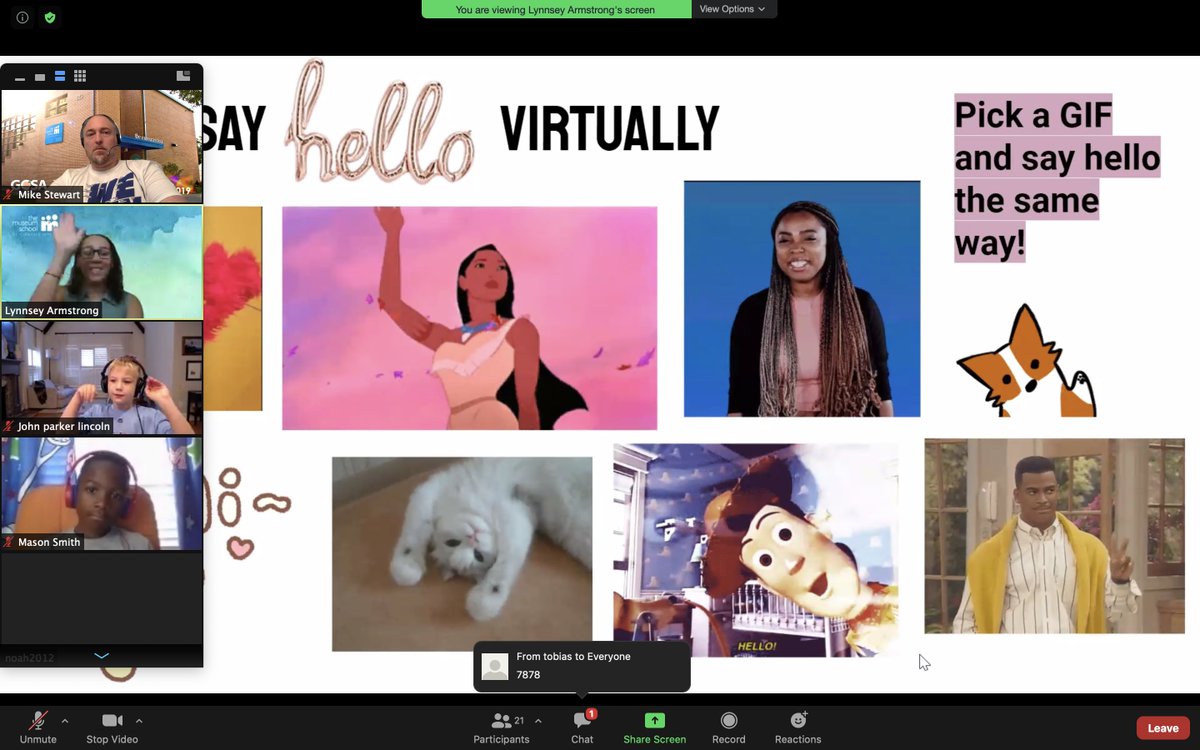Click the GIF of man in yellow sweater
Image resolution: width=1200 pixels, height=750 pixels.
click(x=1054, y=535)
